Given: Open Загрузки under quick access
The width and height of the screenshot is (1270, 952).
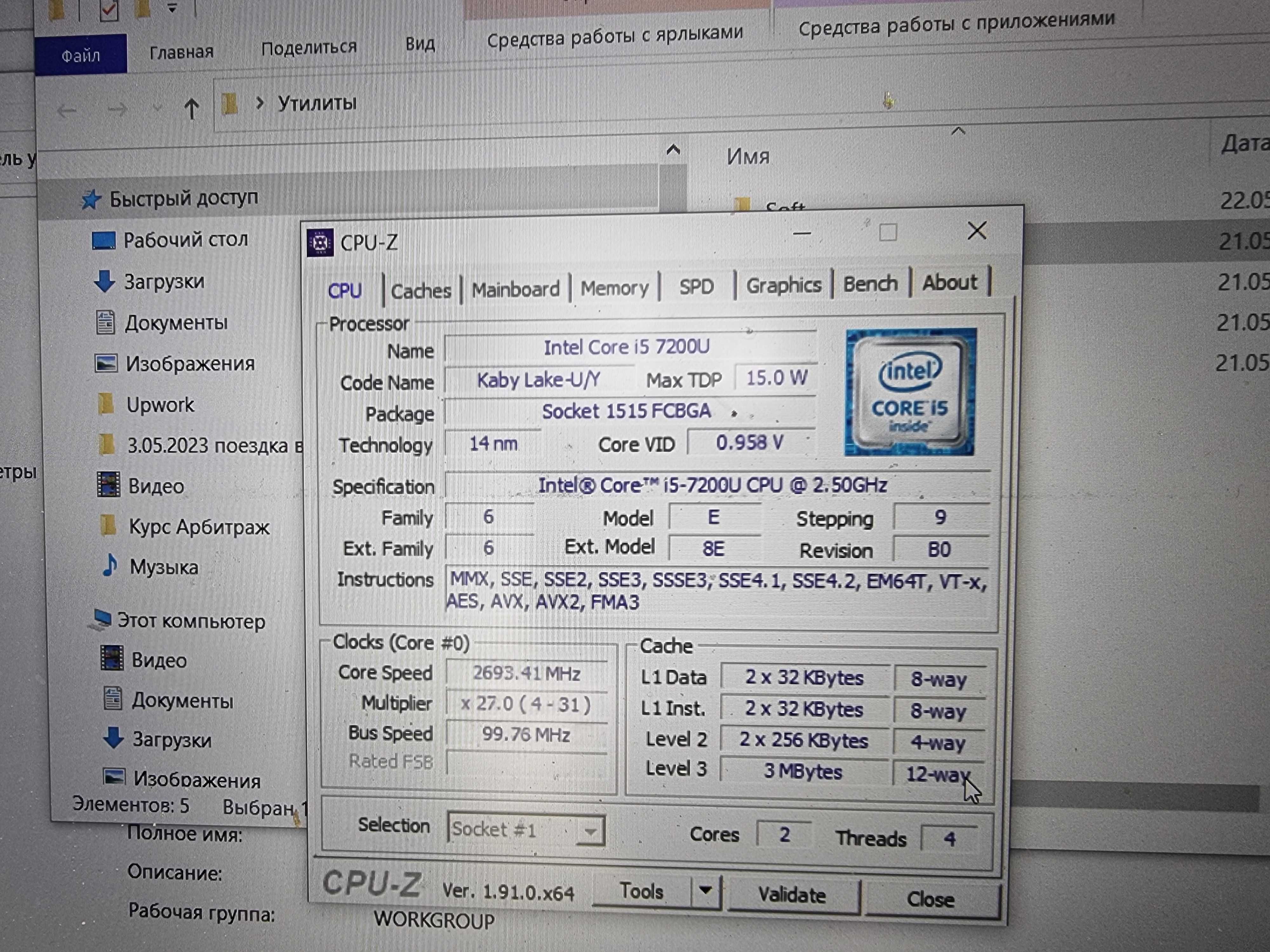Looking at the screenshot, I should (x=164, y=282).
